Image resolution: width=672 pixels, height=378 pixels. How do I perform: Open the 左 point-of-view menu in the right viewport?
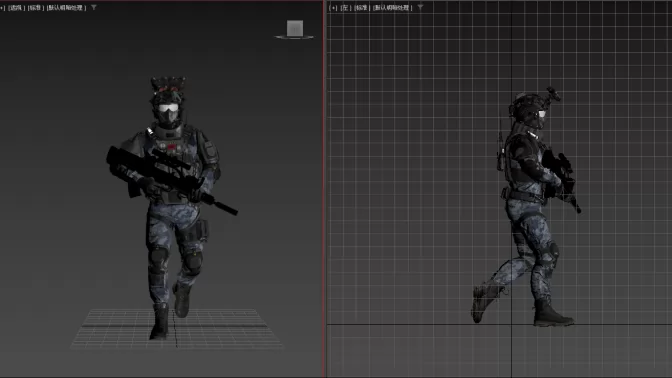point(345,8)
